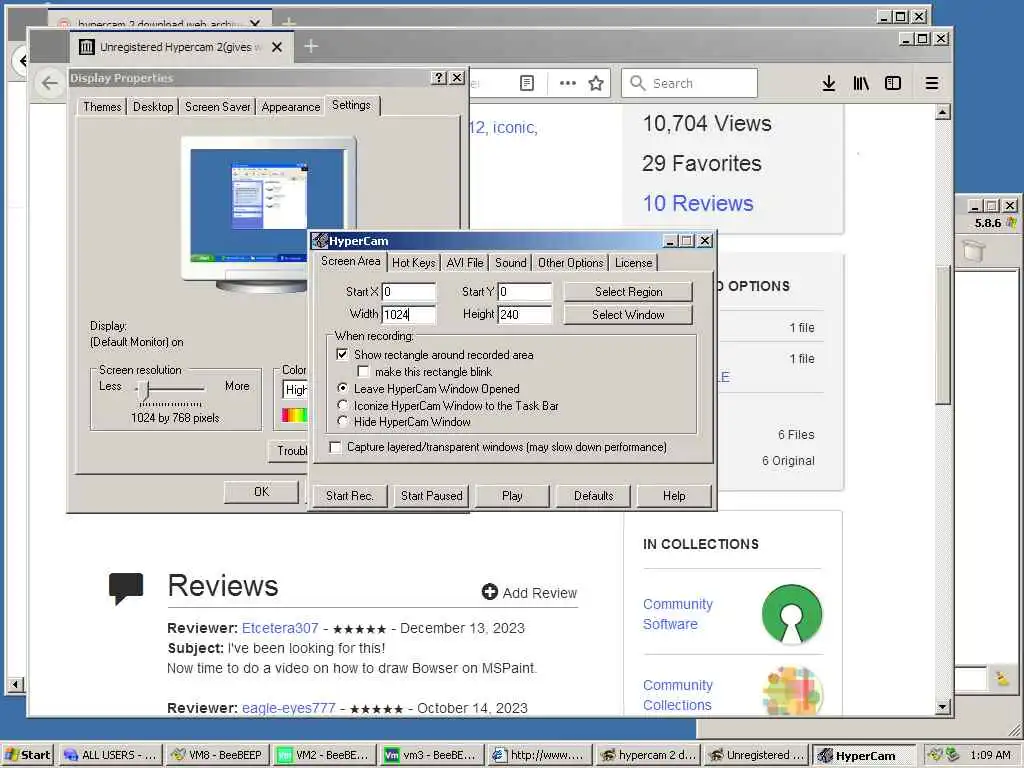Enable Capture layered/transparent windows
This screenshot has height=768, width=1024.
335,447
